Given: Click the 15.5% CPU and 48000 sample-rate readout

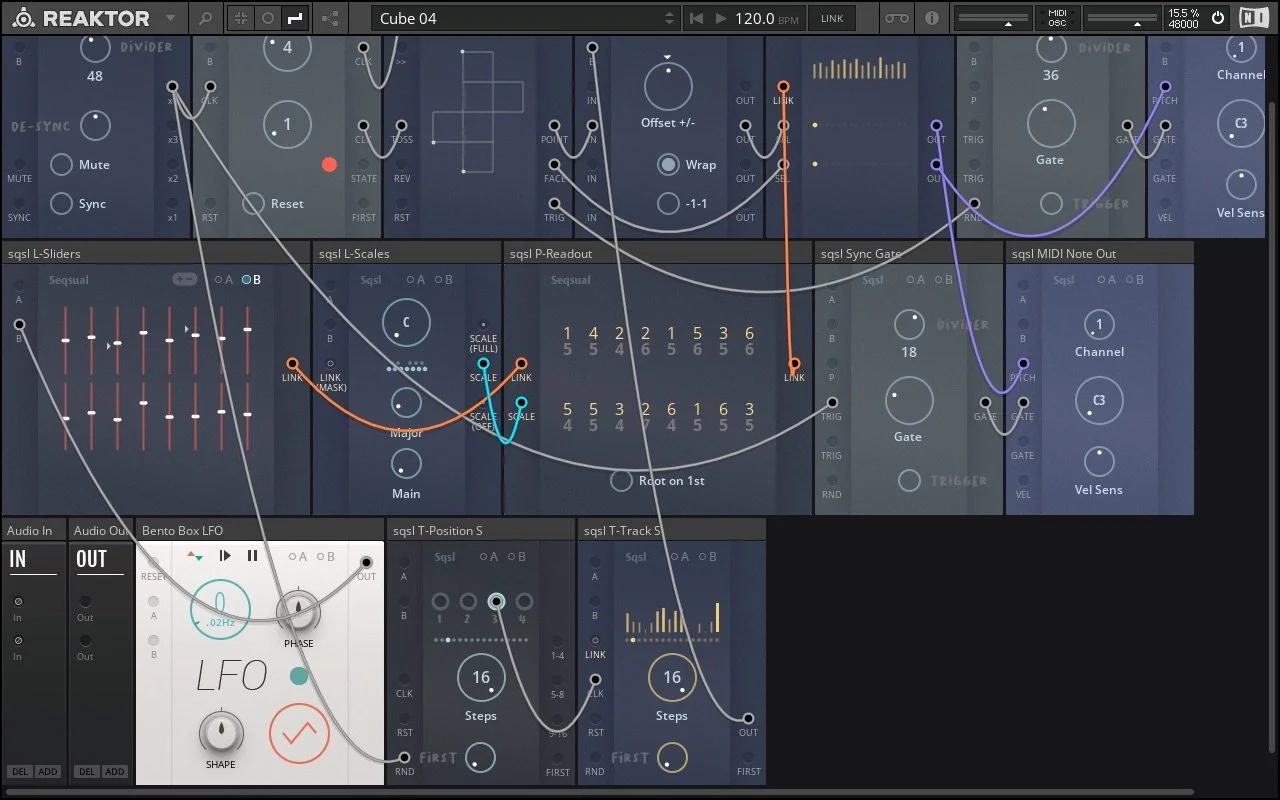Looking at the screenshot, I should coord(1183,18).
